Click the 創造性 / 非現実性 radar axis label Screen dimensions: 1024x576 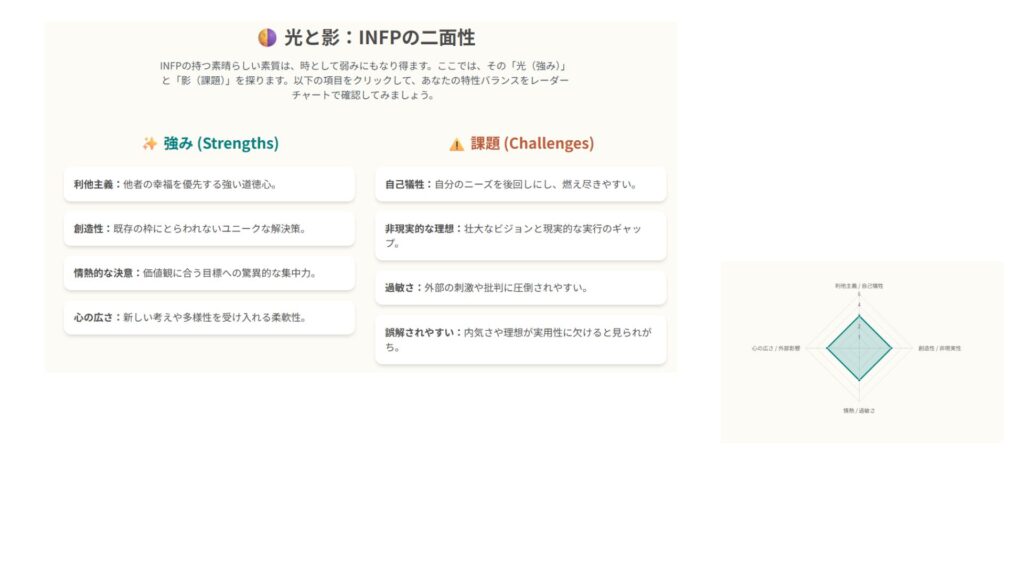[940, 348]
